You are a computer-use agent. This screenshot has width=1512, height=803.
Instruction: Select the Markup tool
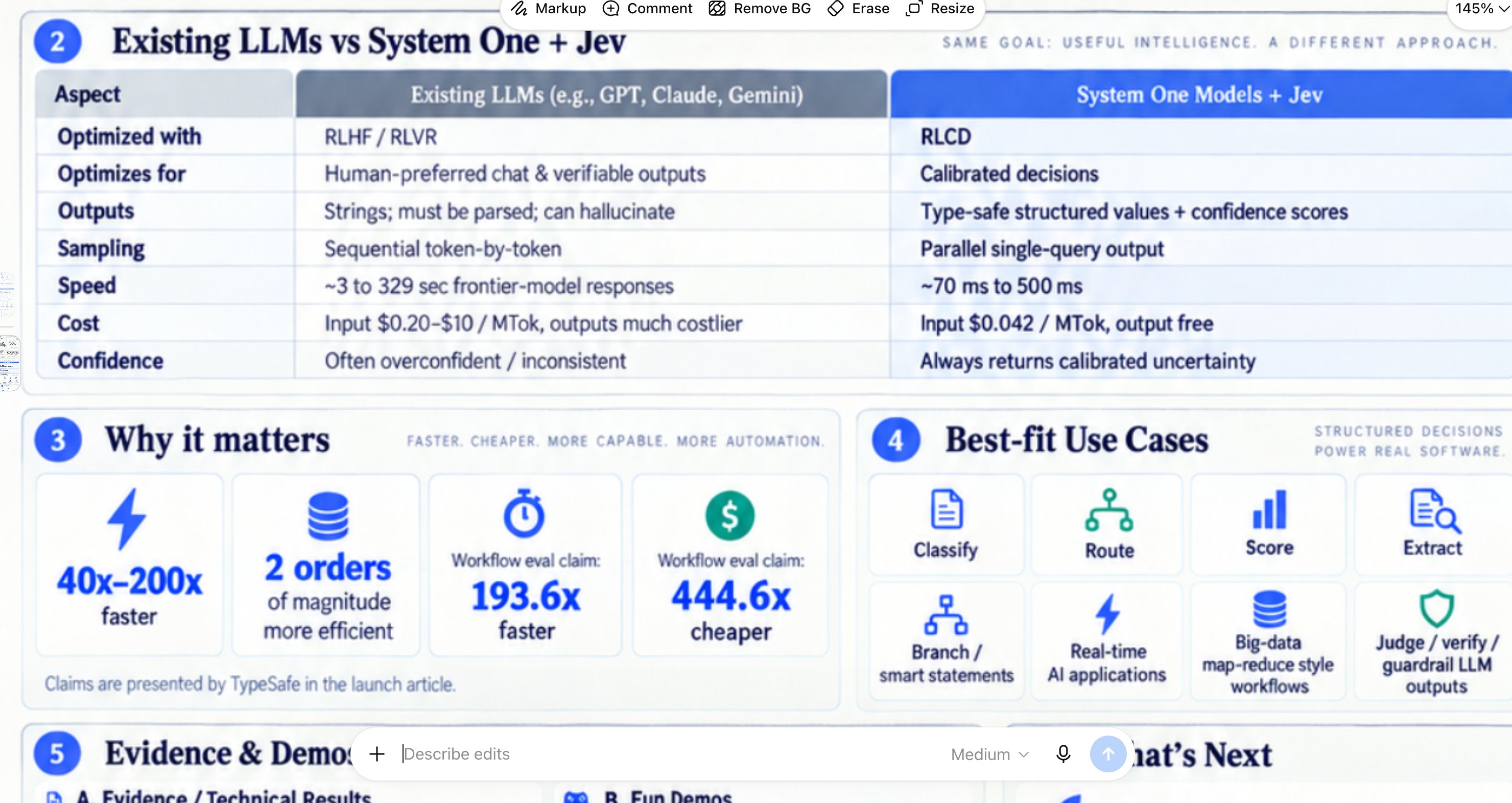[x=548, y=9]
